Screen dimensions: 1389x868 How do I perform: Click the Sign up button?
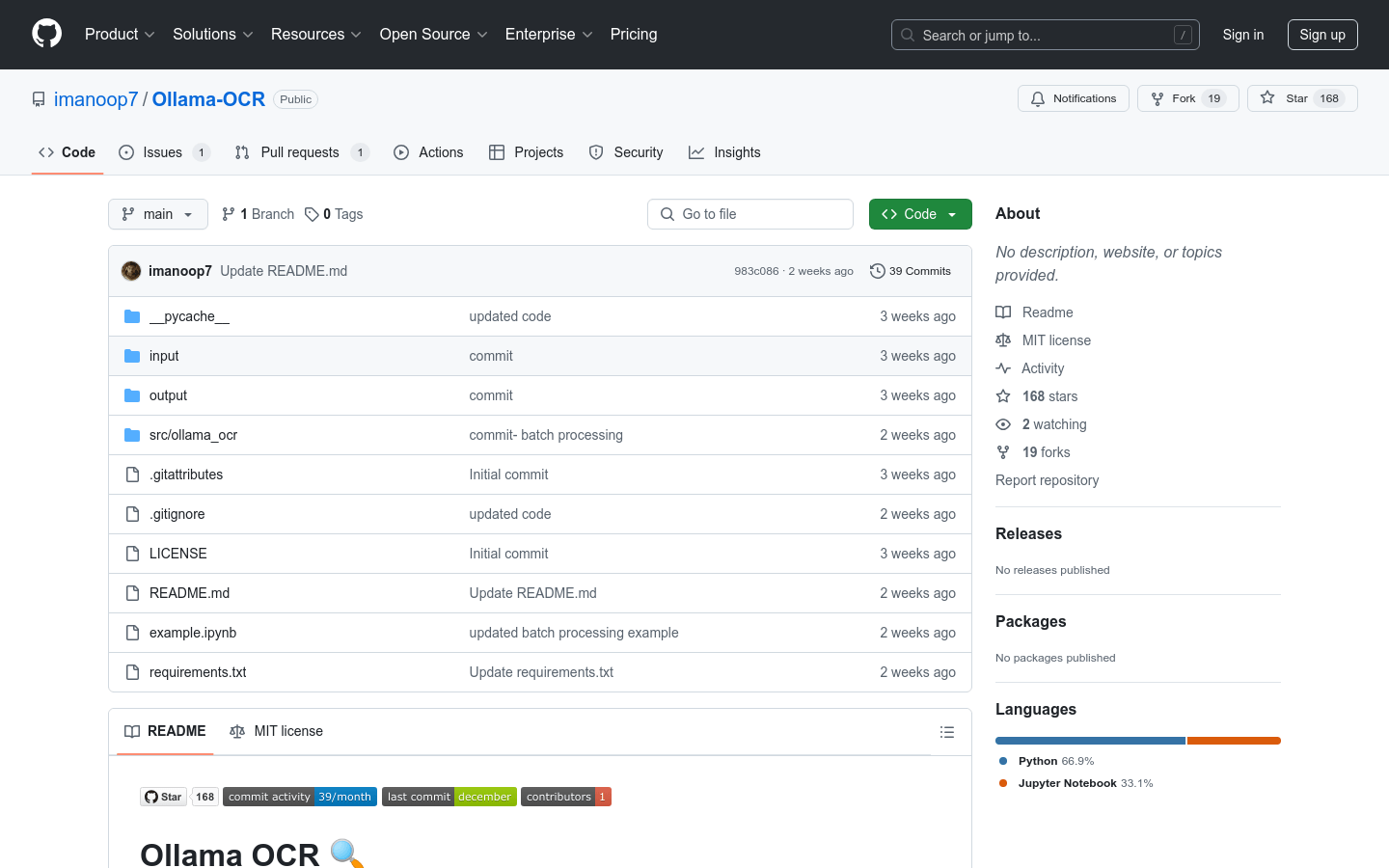pos(1322,35)
